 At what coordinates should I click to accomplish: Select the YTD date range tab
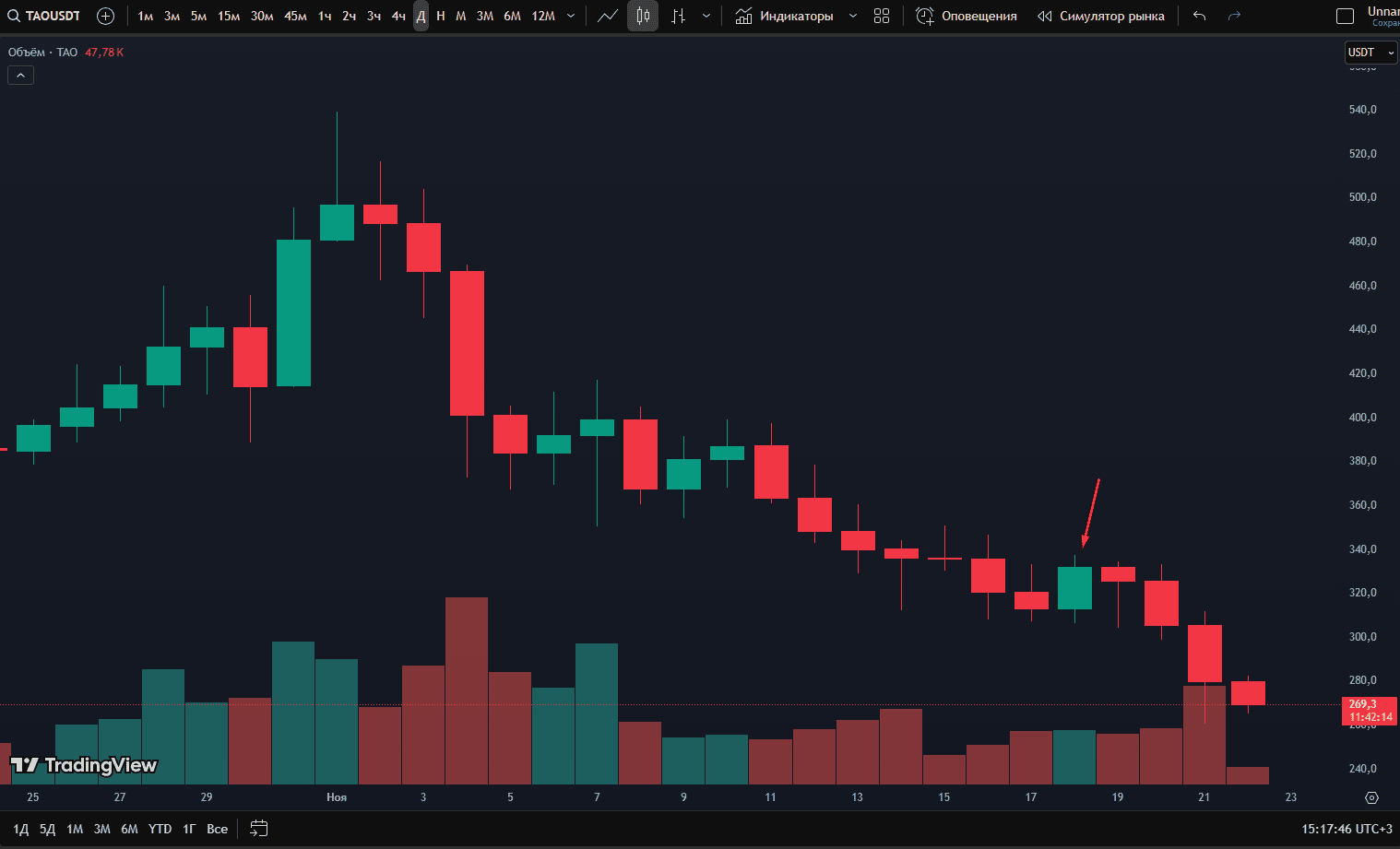[x=160, y=829]
